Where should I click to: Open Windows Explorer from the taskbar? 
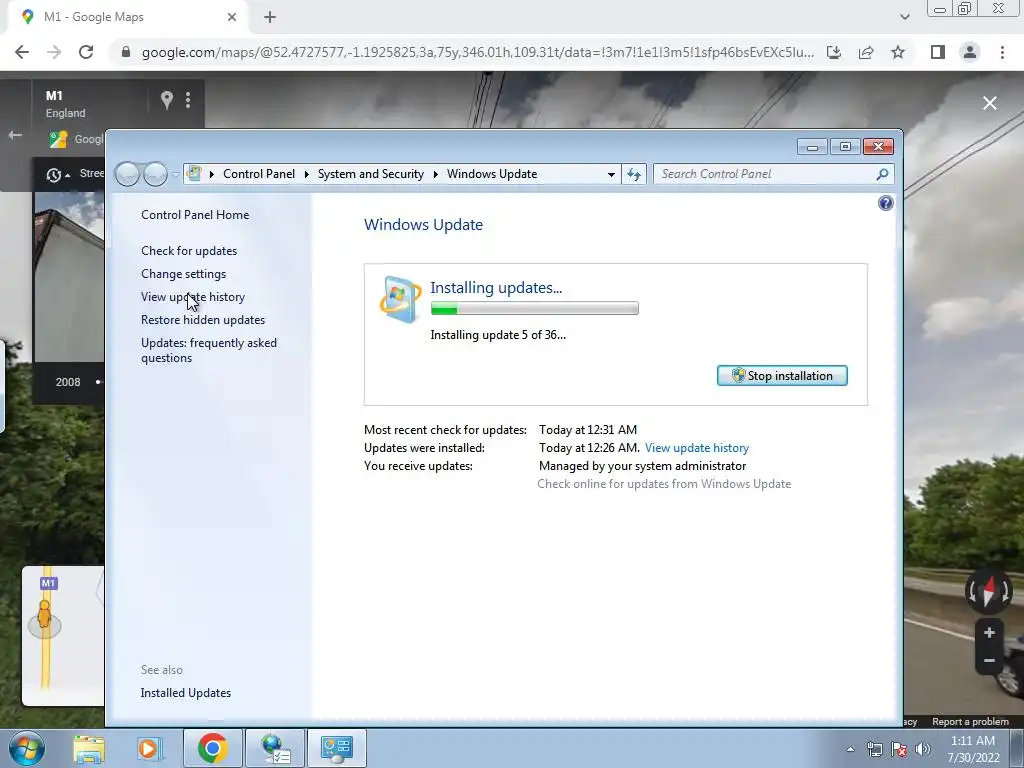(89, 748)
